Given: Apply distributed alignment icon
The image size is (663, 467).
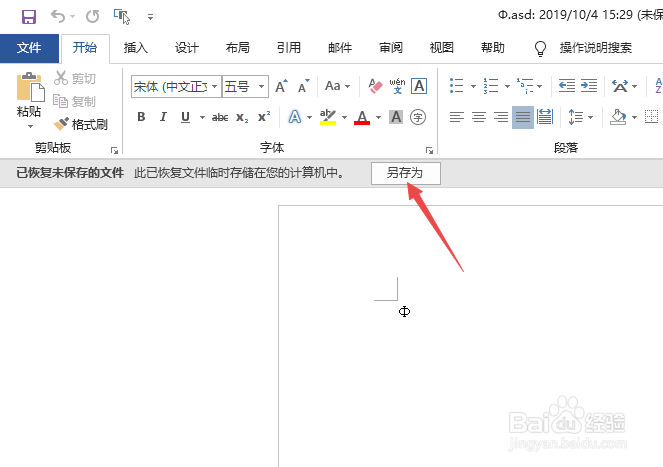Looking at the screenshot, I should coord(545,117).
